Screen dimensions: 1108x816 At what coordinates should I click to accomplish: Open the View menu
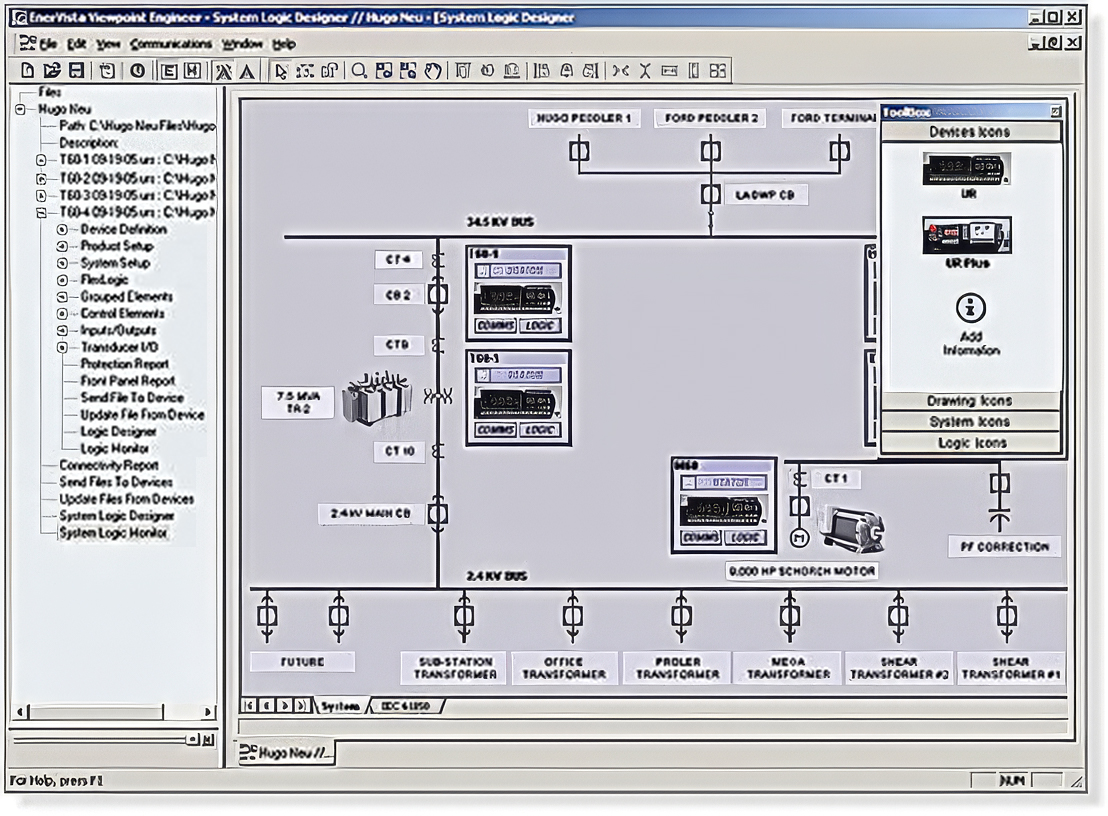(x=108, y=44)
